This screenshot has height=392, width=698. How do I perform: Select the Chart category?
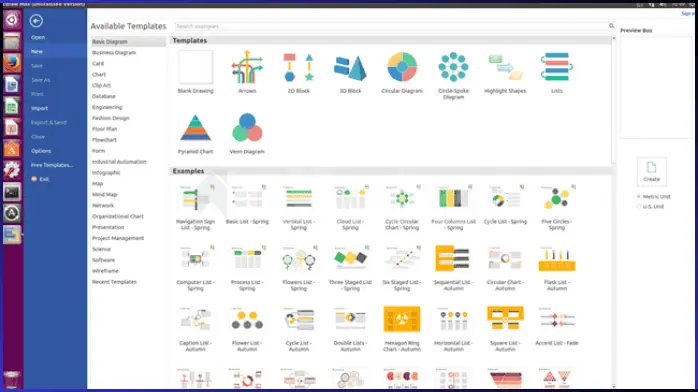99,74
